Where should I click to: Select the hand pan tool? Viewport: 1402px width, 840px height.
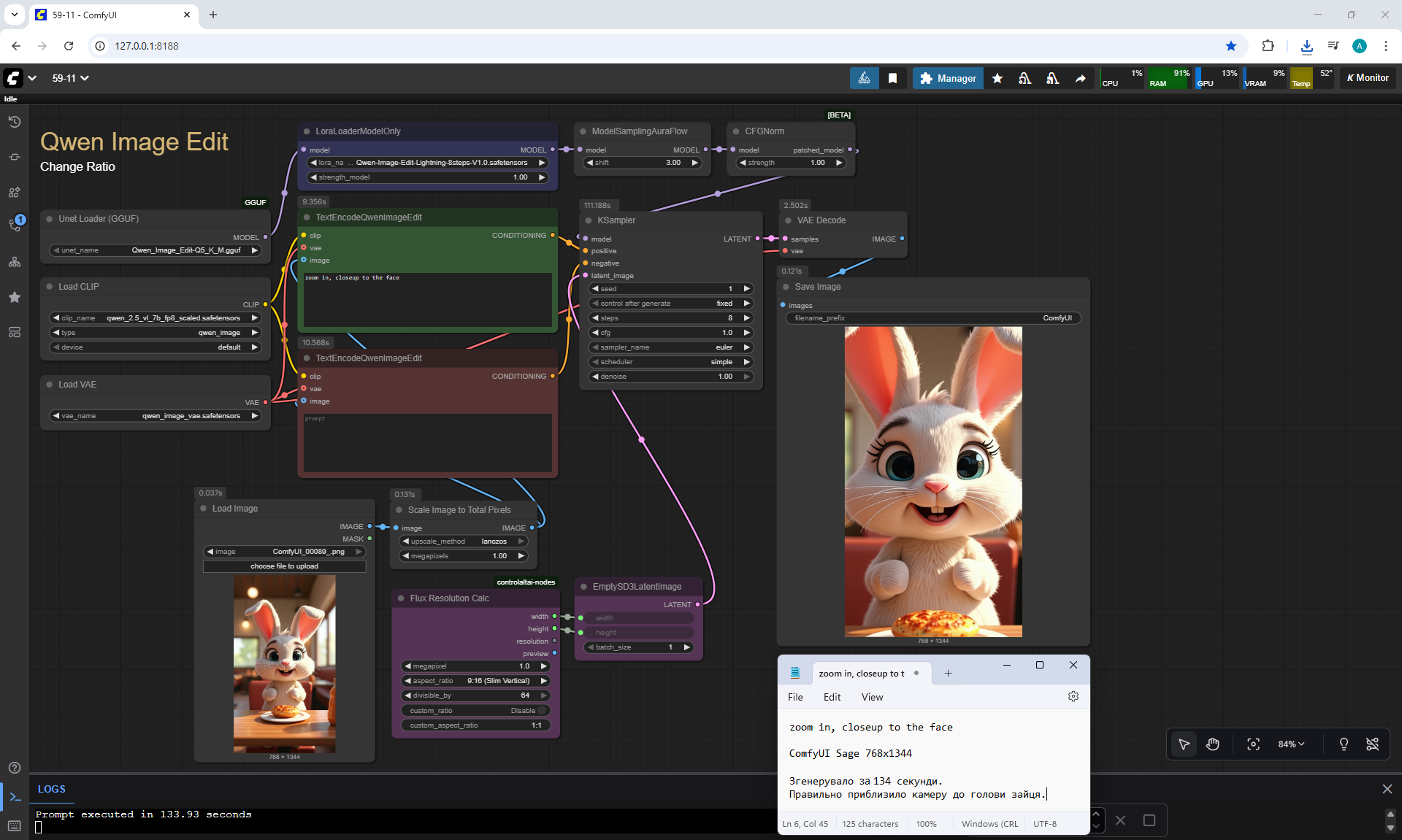coord(1213,744)
